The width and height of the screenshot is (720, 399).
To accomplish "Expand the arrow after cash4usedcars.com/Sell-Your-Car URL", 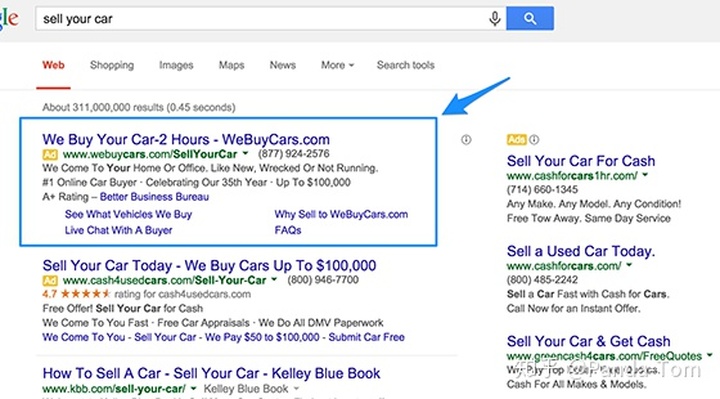I will (x=274, y=279).
